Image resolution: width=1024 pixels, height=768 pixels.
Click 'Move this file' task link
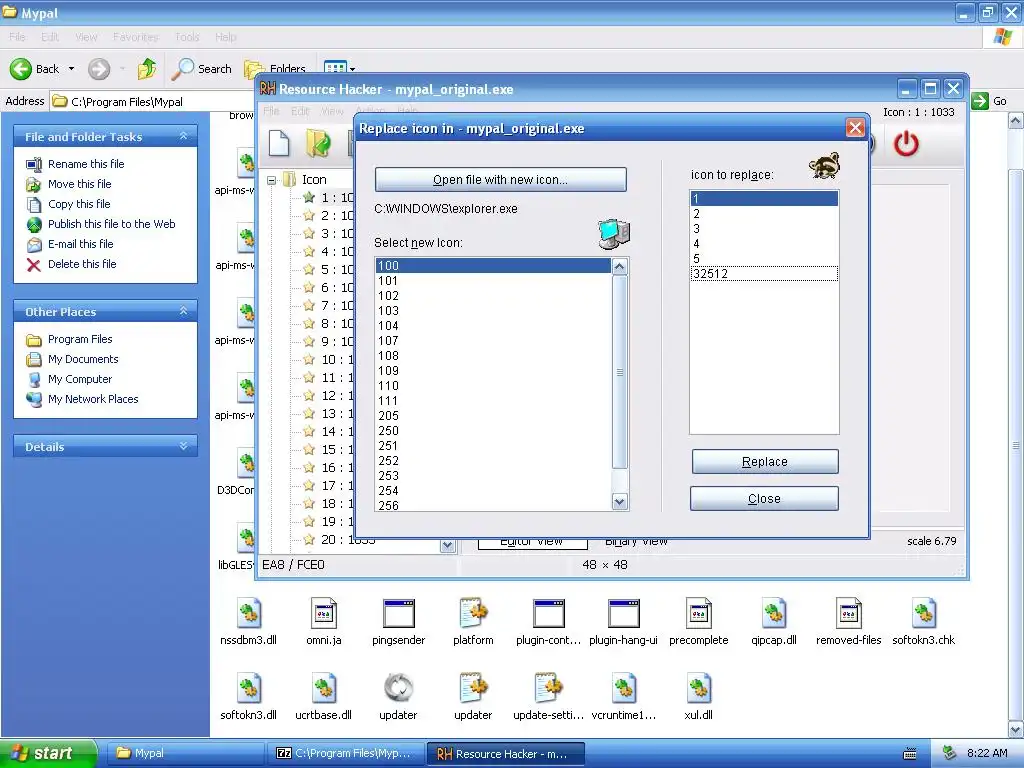tap(80, 184)
